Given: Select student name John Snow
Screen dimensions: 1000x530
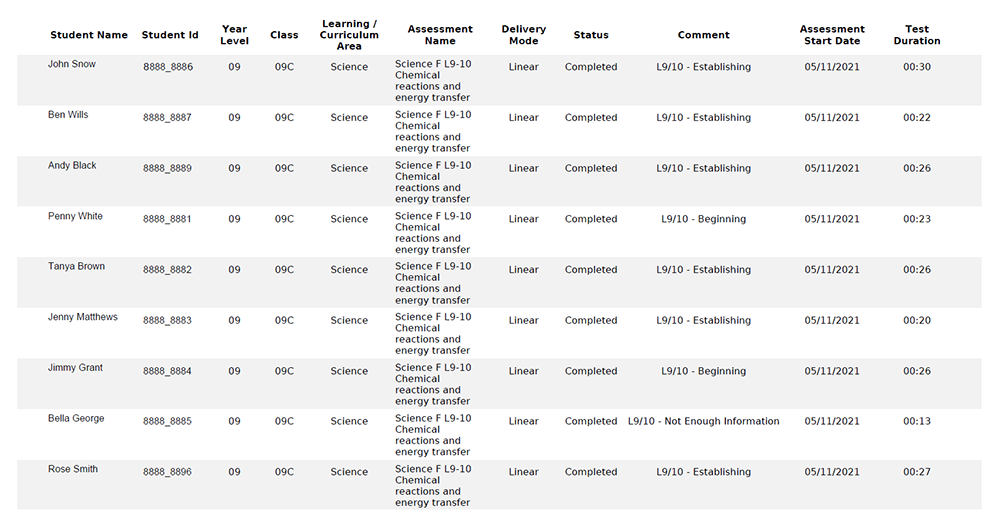Looking at the screenshot, I should (x=72, y=64).
